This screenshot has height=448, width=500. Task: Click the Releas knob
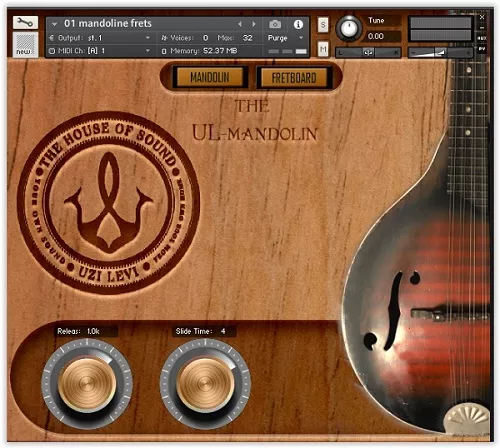pyautogui.click(x=87, y=384)
